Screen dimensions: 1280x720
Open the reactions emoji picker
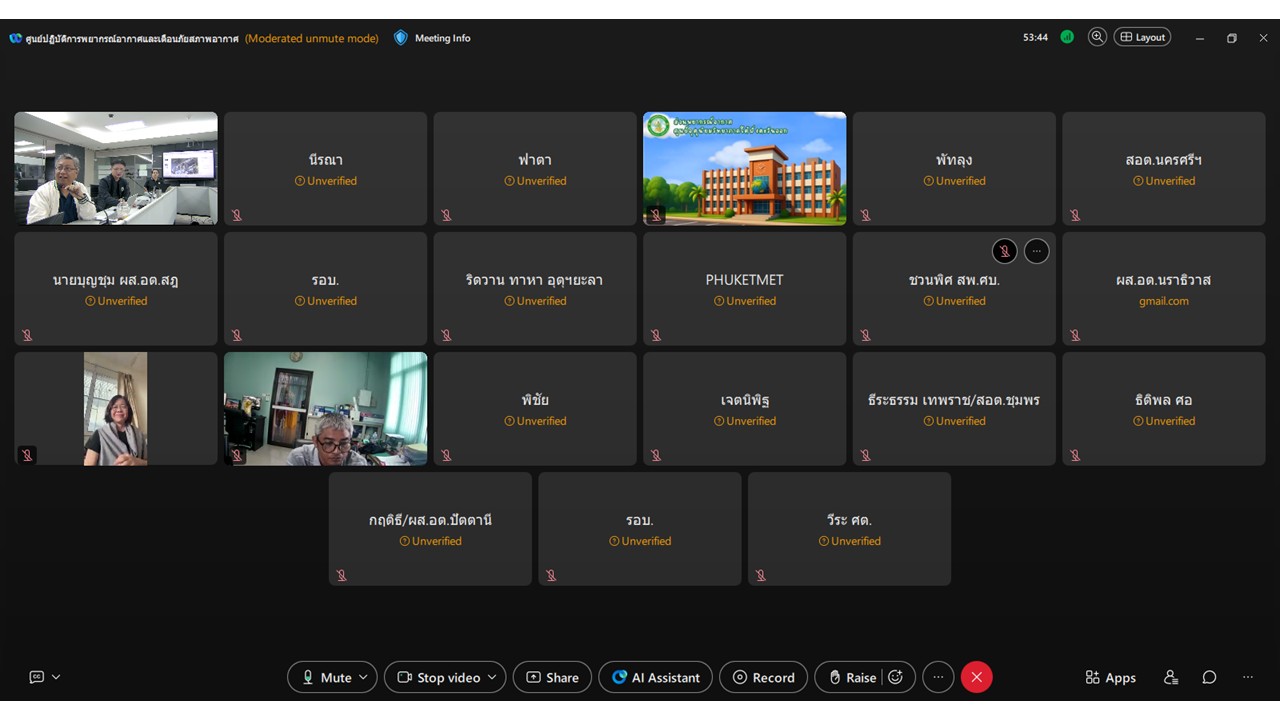[896, 677]
